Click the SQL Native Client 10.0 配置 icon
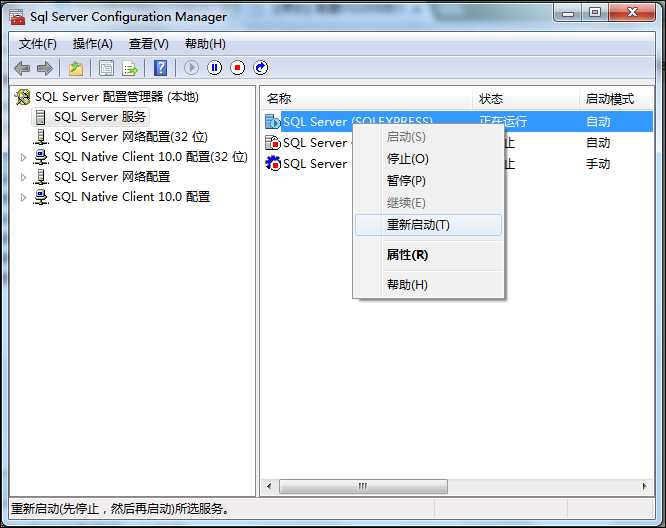666x528 pixels. (41, 197)
